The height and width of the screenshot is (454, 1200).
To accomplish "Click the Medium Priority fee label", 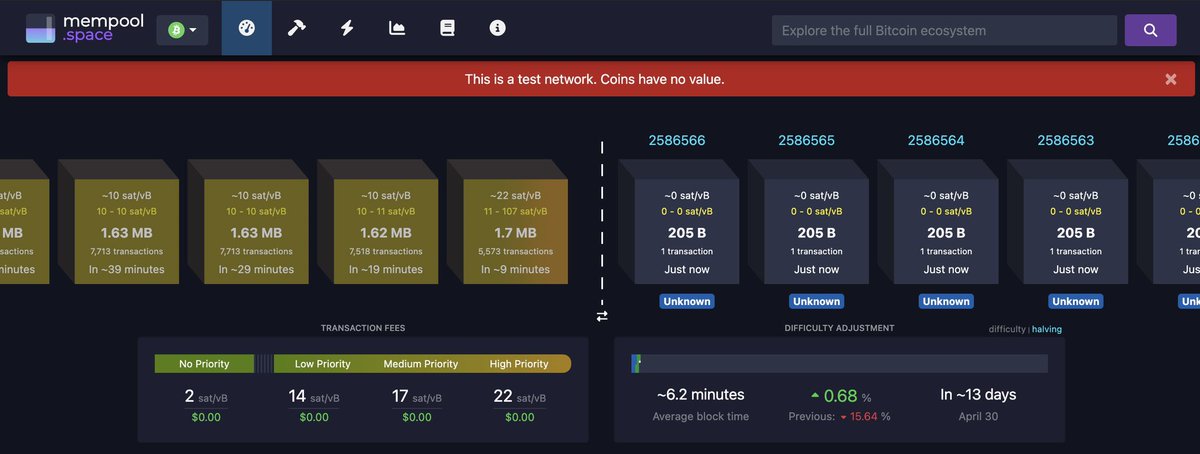I will click(420, 364).
